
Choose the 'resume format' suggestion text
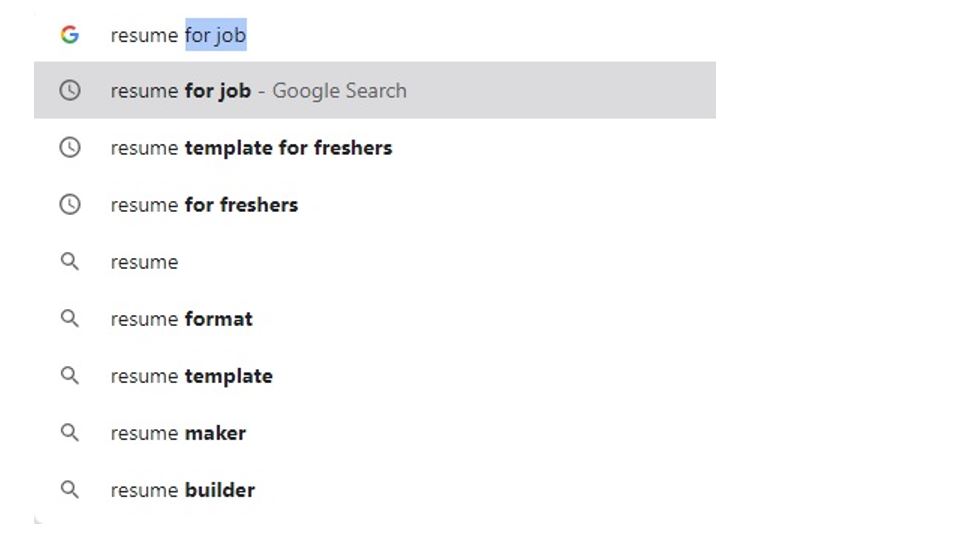coord(181,319)
